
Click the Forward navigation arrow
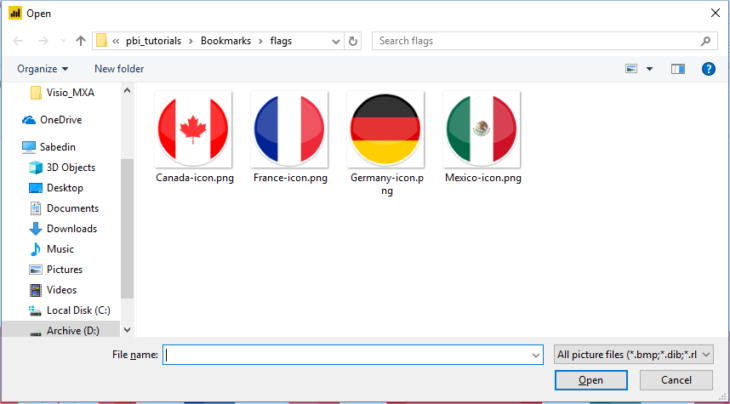[x=43, y=41]
